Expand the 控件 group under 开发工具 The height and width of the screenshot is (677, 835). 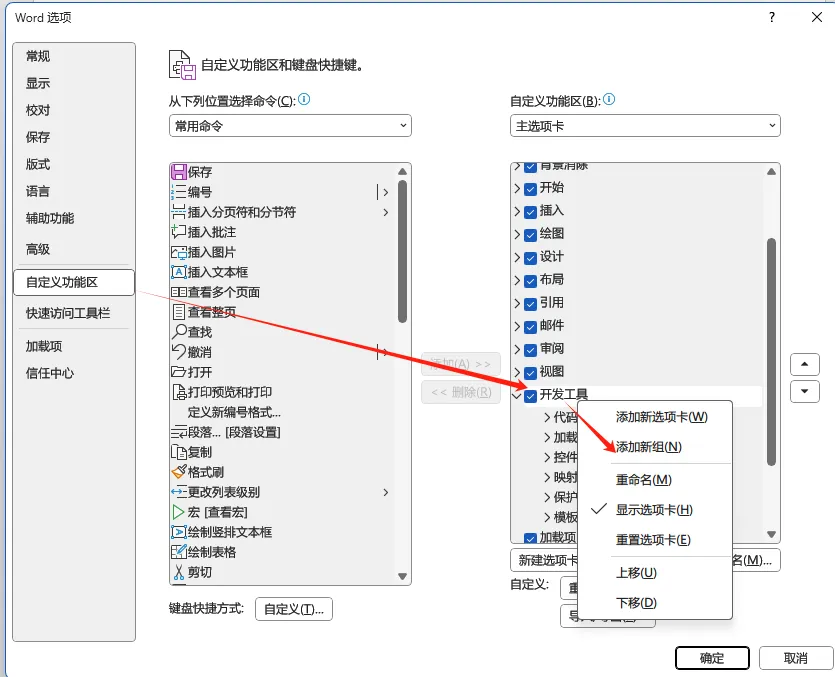547,457
